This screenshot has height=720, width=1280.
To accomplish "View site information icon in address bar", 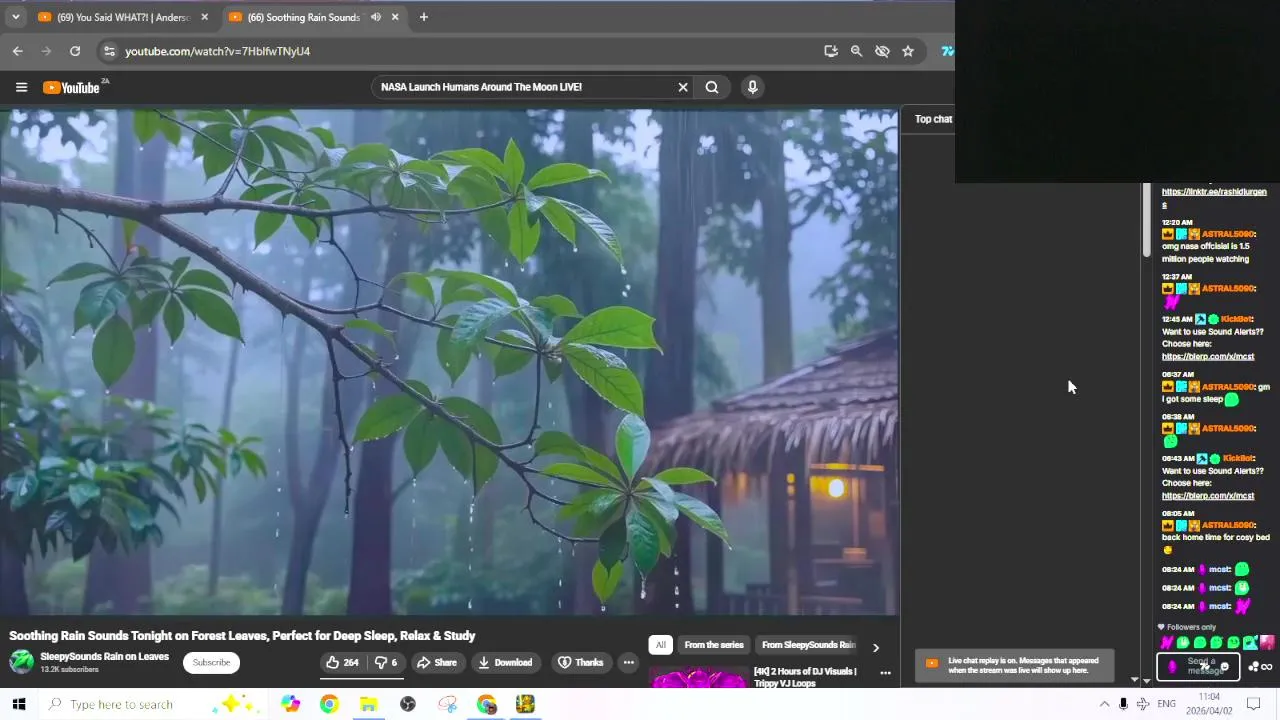I will [109, 51].
